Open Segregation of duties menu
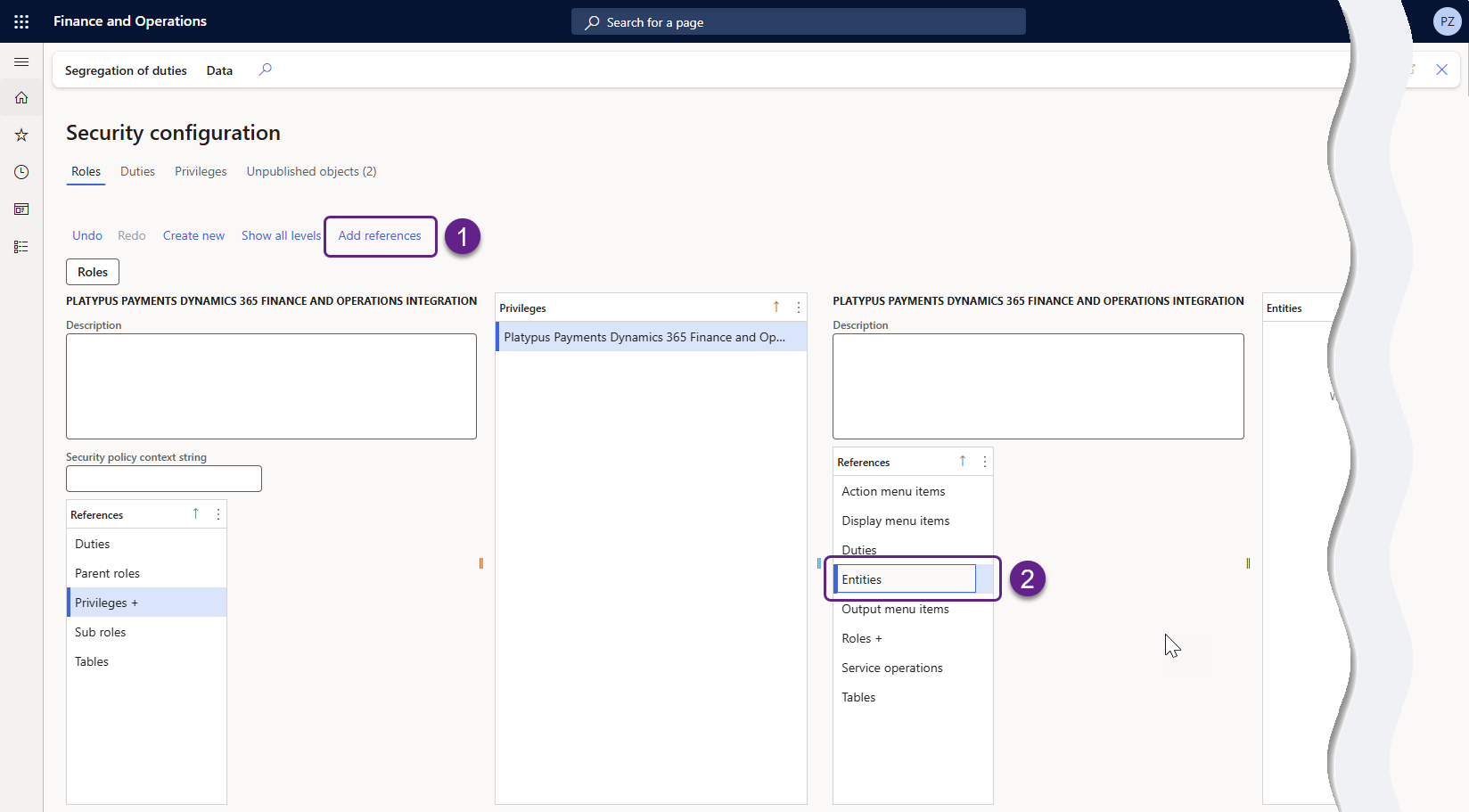 click(x=126, y=70)
